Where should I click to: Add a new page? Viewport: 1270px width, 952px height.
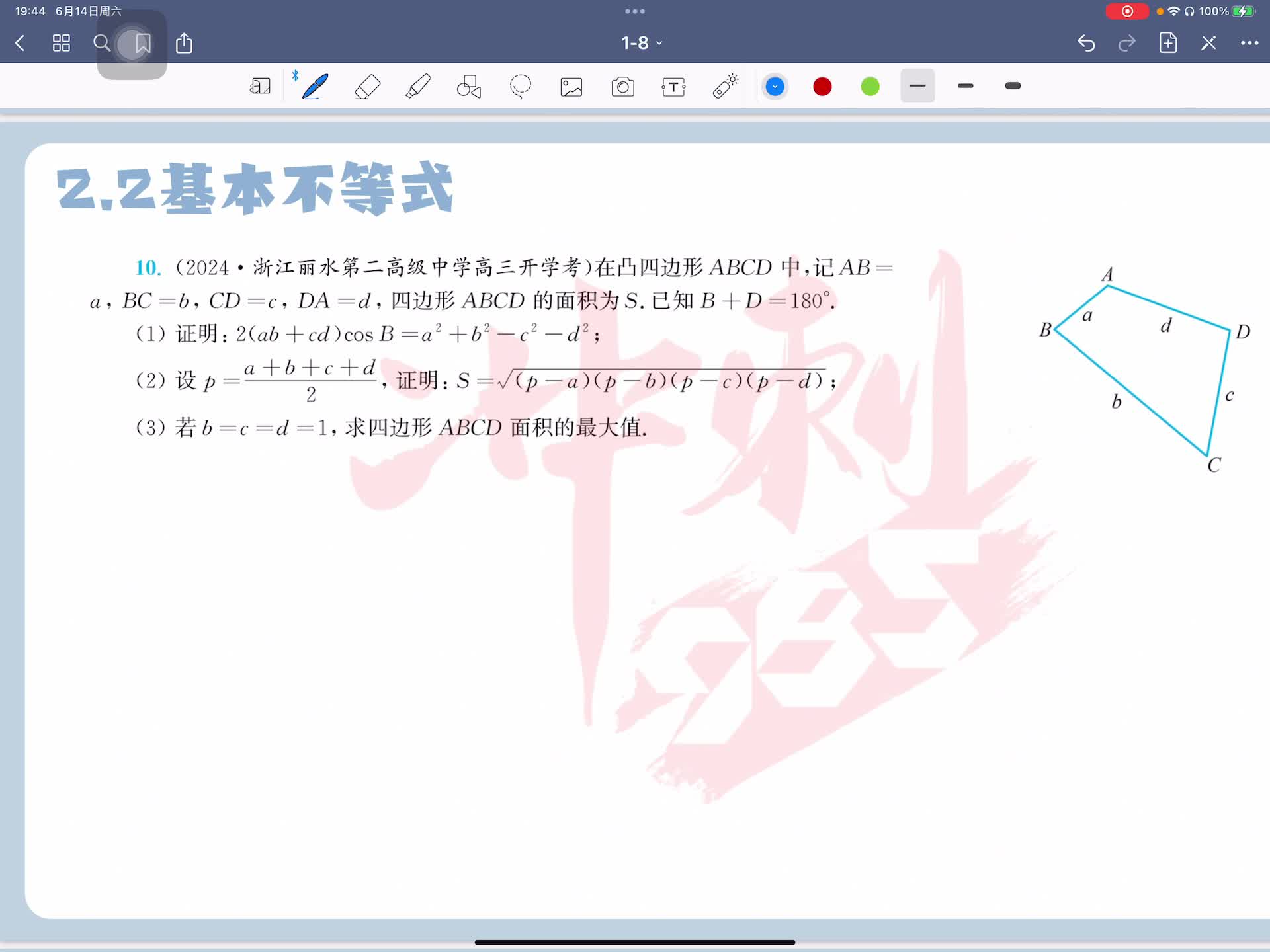coord(1168,44)
